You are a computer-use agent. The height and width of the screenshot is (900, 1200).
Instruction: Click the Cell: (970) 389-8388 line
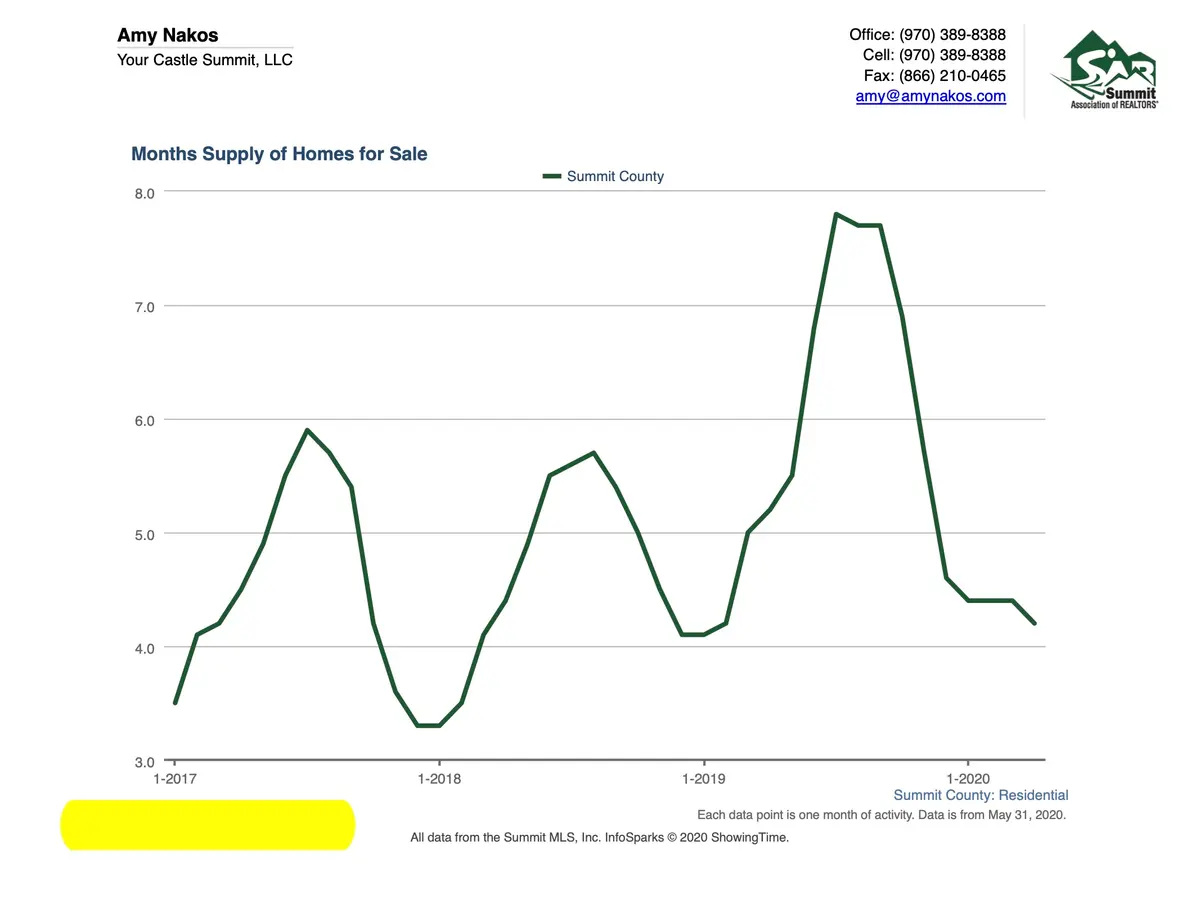(x=934, y=55)
